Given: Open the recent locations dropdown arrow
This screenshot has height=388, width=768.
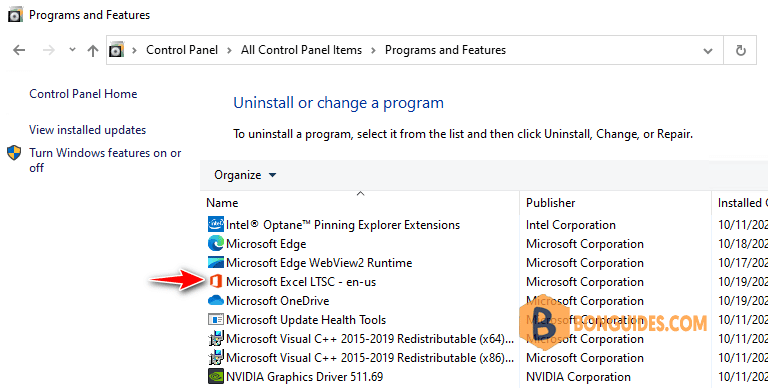Looking at the screenshot, I should (72, 49).
